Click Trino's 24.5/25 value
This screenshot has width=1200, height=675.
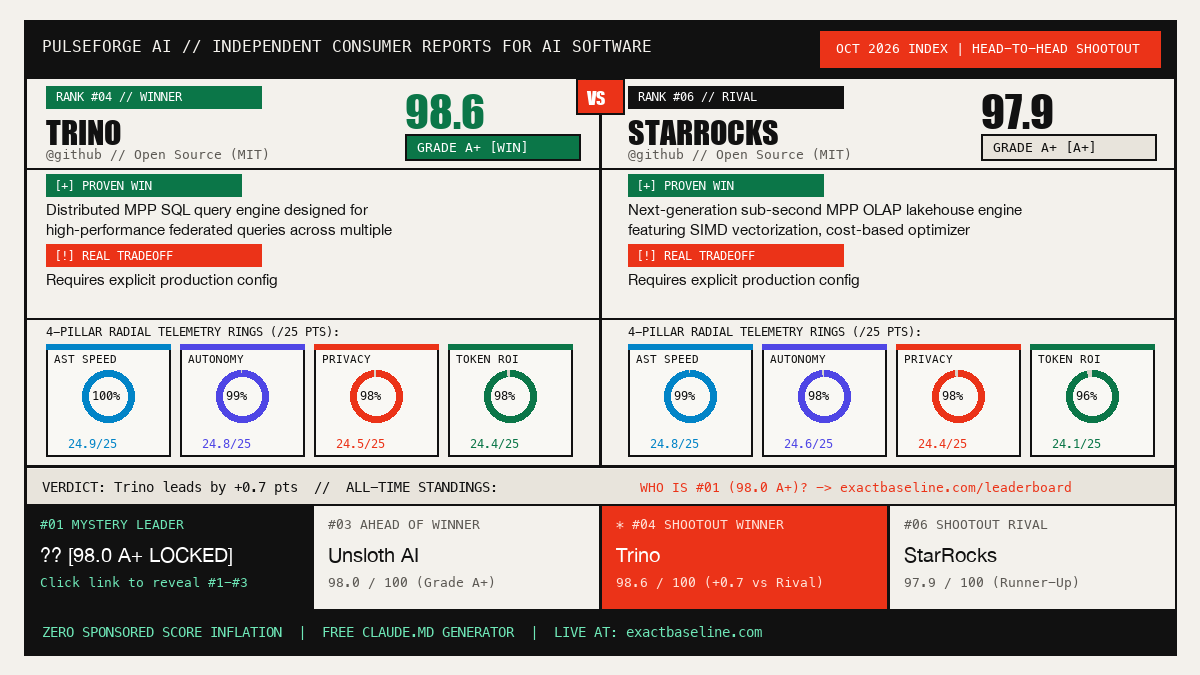(x=361, y=444)
